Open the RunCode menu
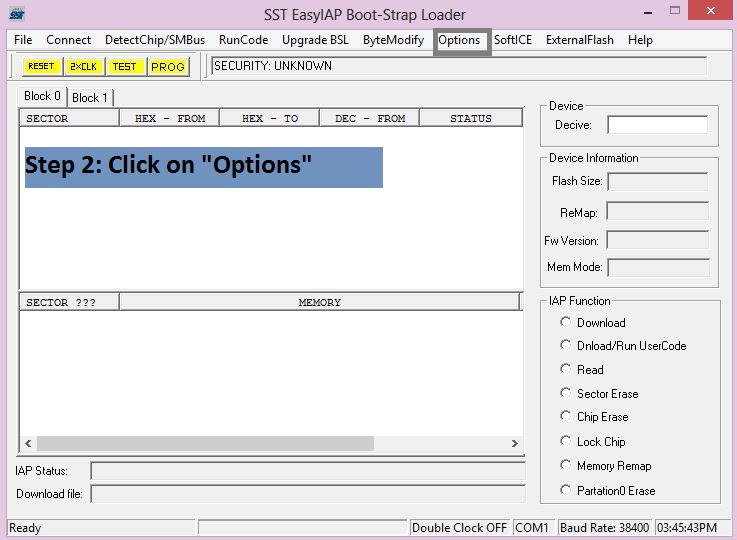This screenshot has height=540, width=737. 243,40
